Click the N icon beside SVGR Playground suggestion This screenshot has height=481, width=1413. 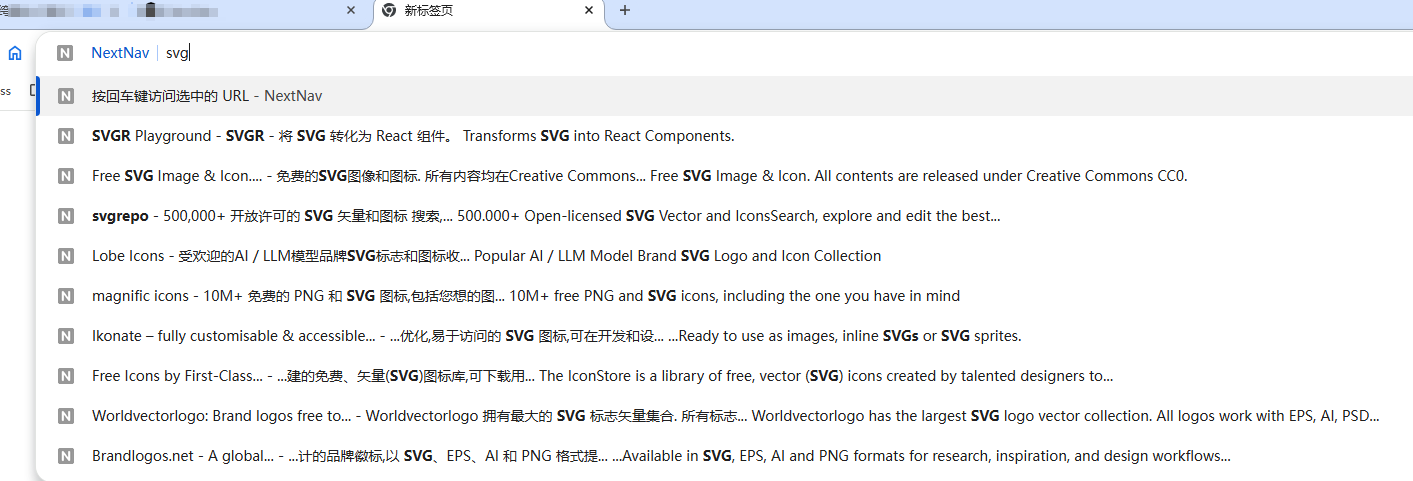coord(65,136)
